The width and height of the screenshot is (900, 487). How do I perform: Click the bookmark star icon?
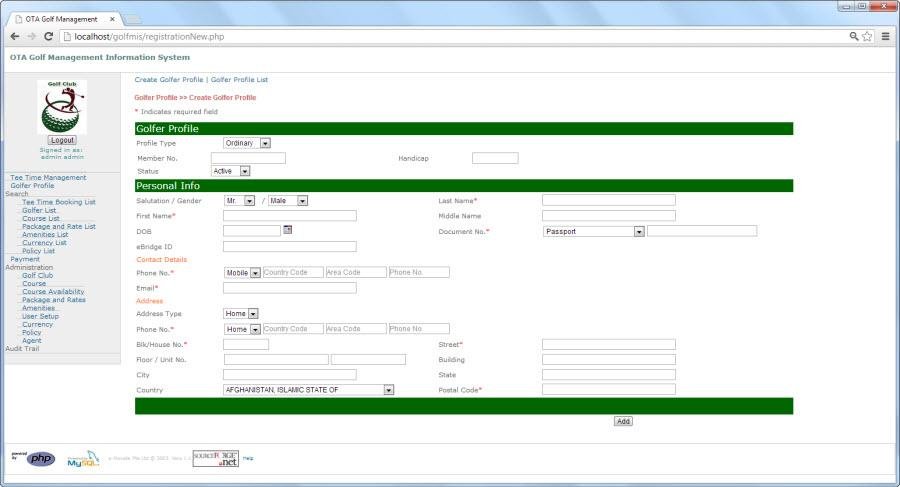[867, 36]
